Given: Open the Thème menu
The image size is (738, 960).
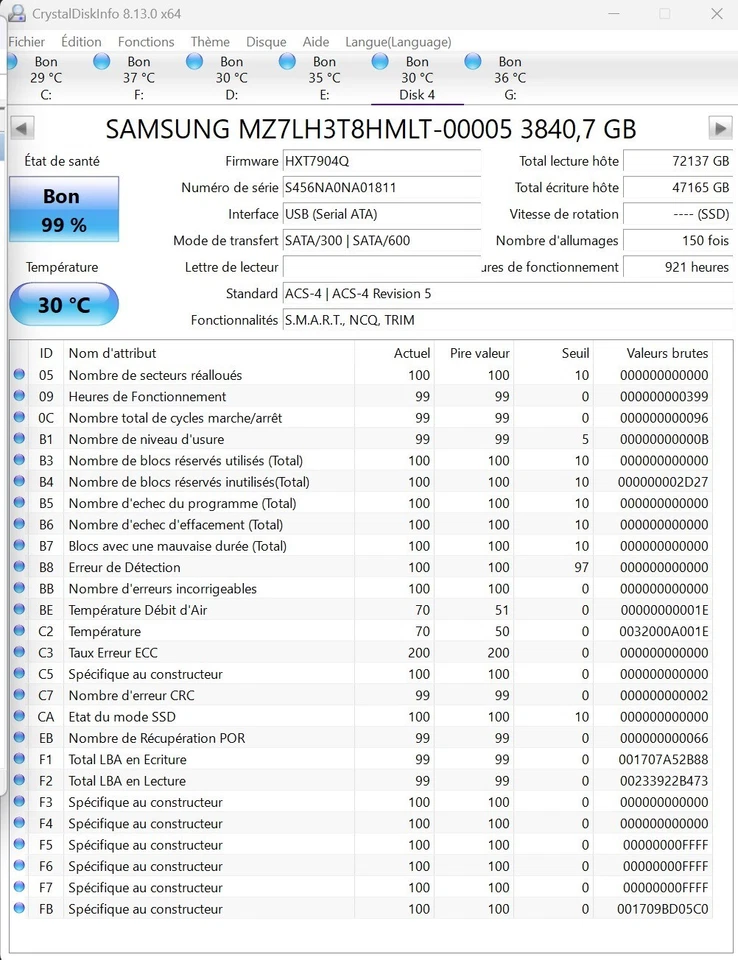Looking at the screenshot, I should click(210, 42).
